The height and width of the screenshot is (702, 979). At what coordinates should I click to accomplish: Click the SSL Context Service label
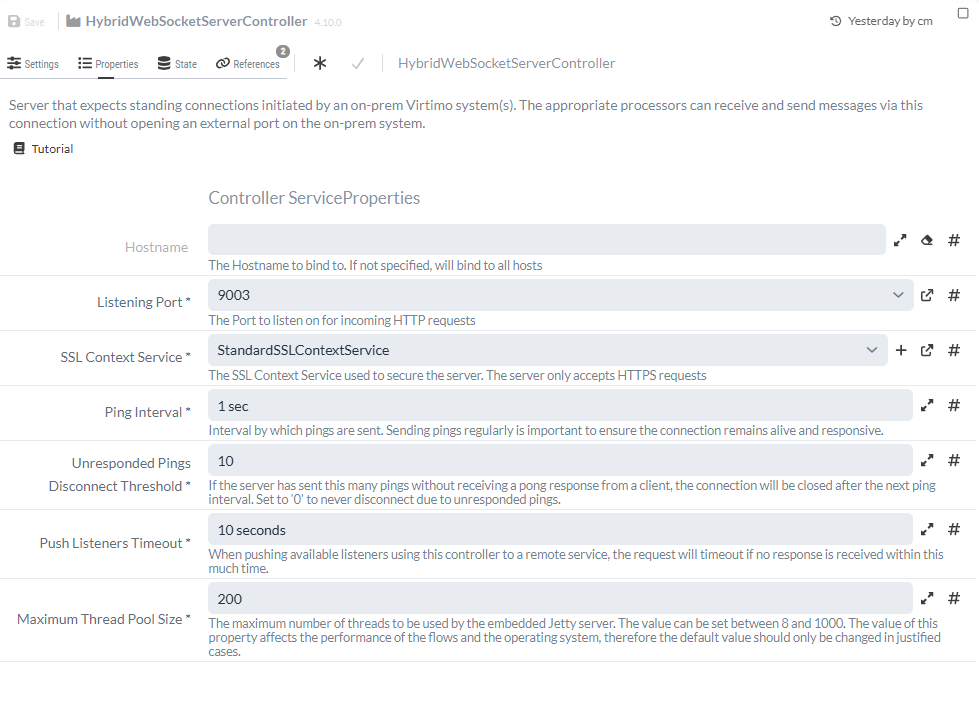(x=125, y=357)
